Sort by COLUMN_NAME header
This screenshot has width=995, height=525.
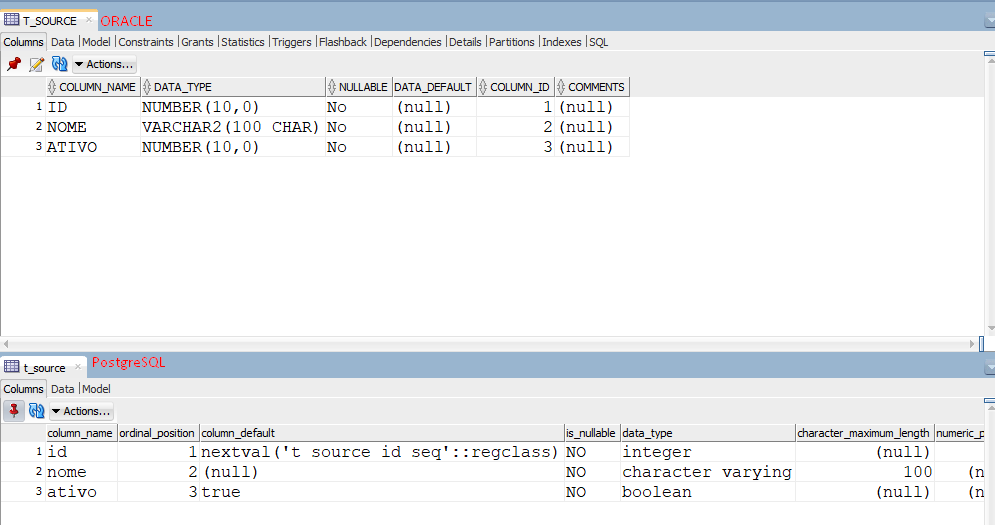point(93,87)
